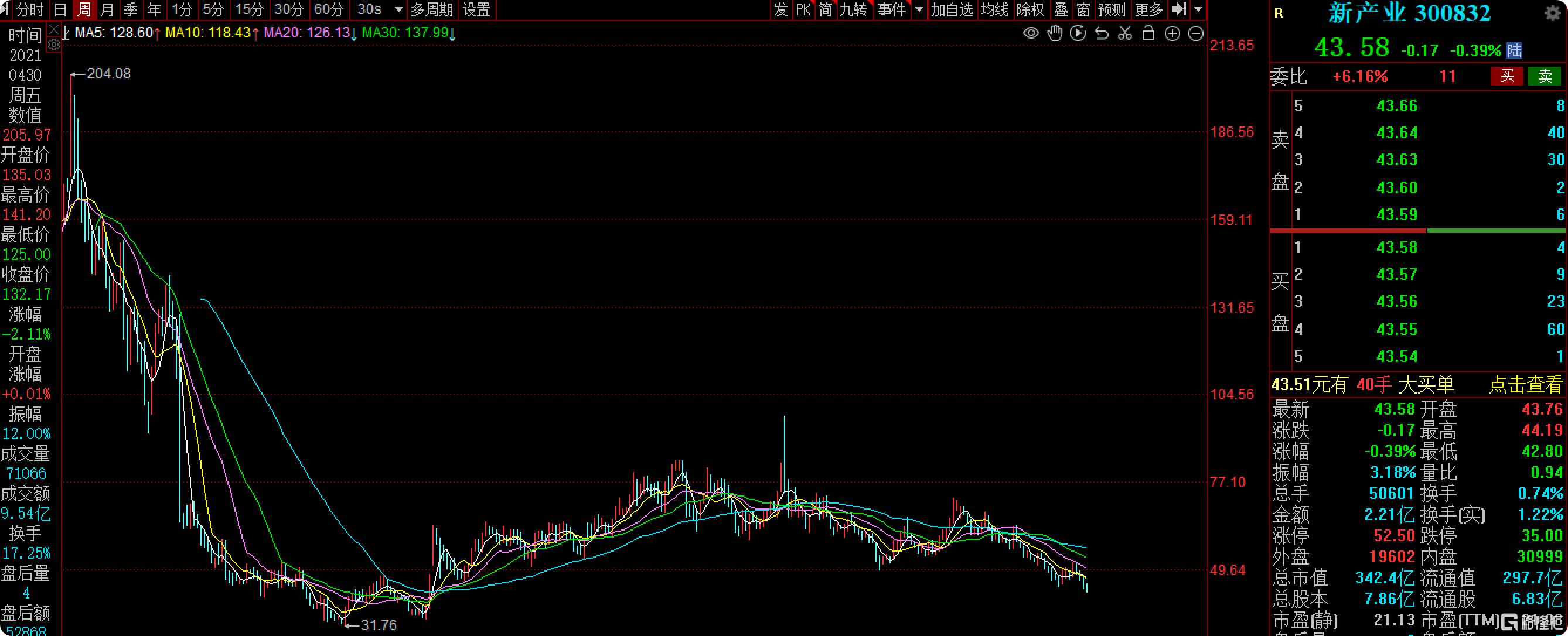Screen dimensions: 1568x636
Task: Toggle the 均线 moving averages
Action: click(x=994, y=9)
